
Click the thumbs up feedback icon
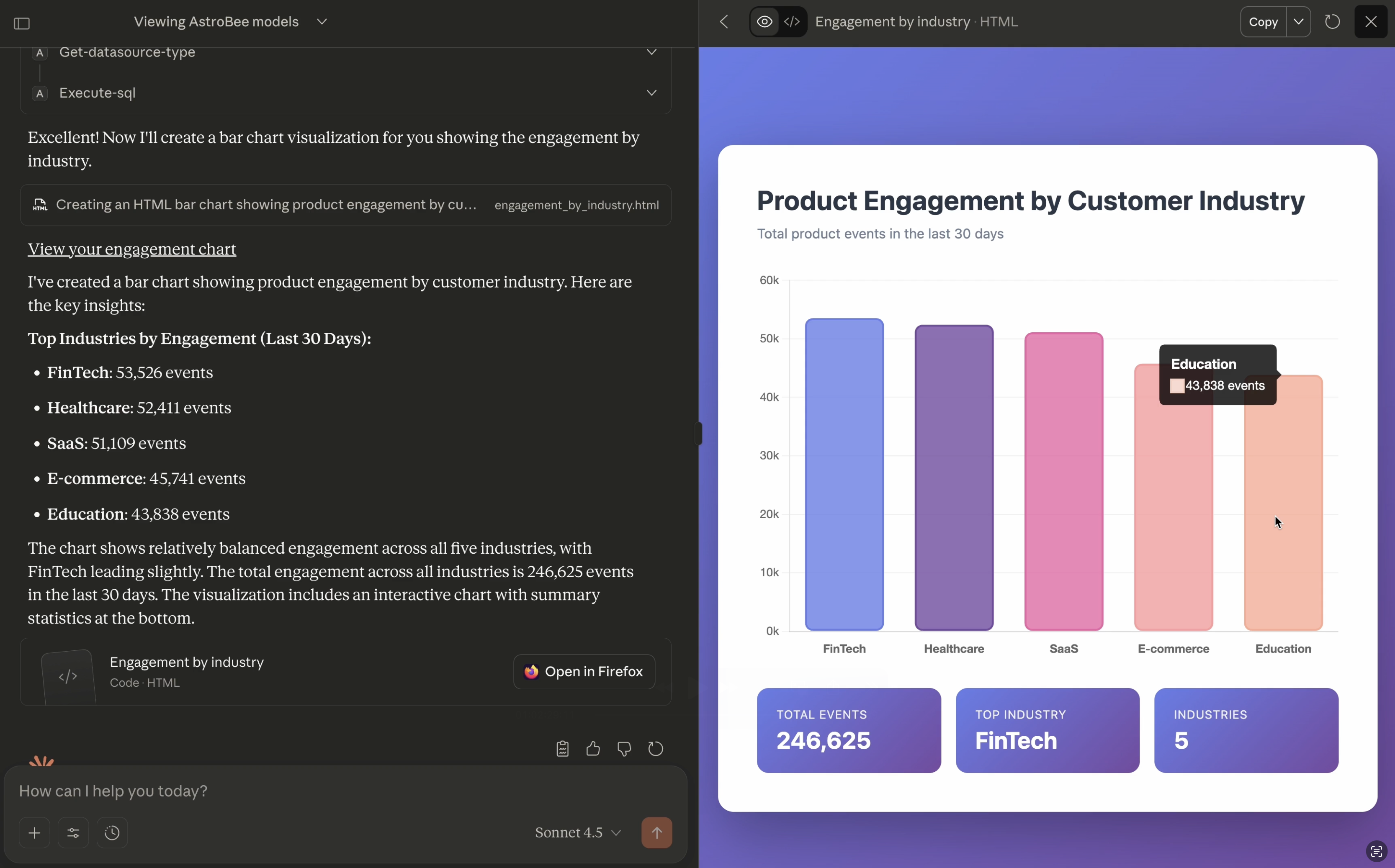[x=593, y=749]
